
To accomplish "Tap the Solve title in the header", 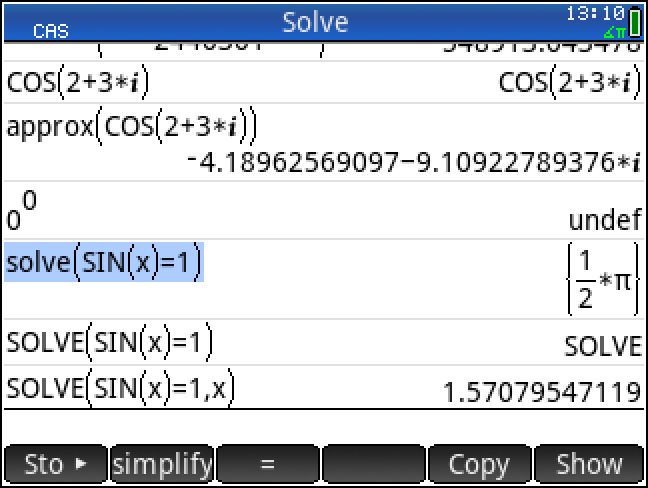I will (315, 22).
